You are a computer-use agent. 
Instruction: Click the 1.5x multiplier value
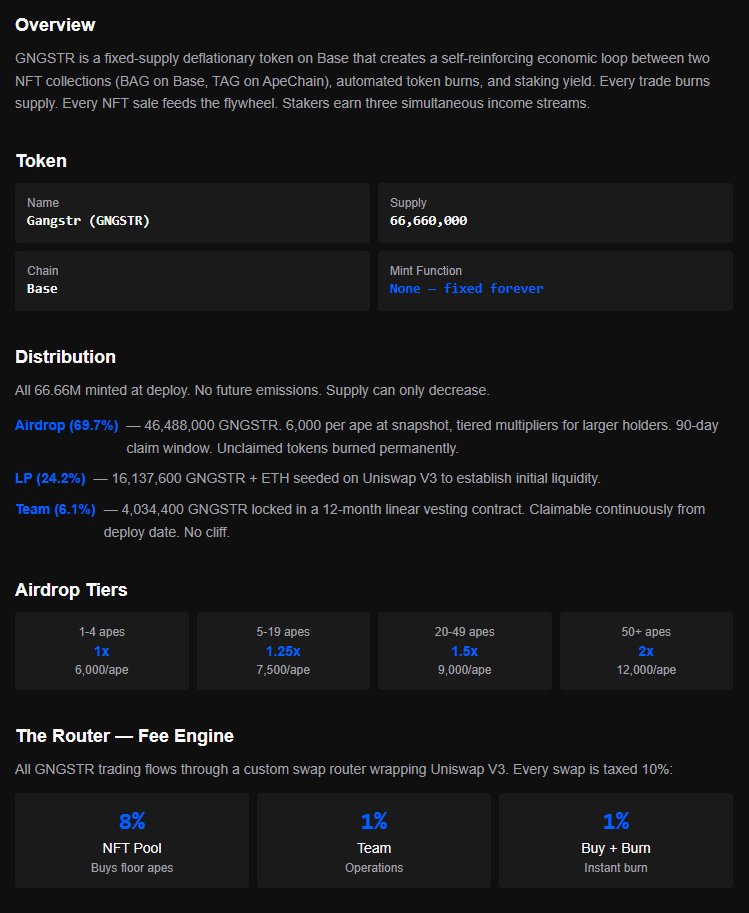click(464, 651)
